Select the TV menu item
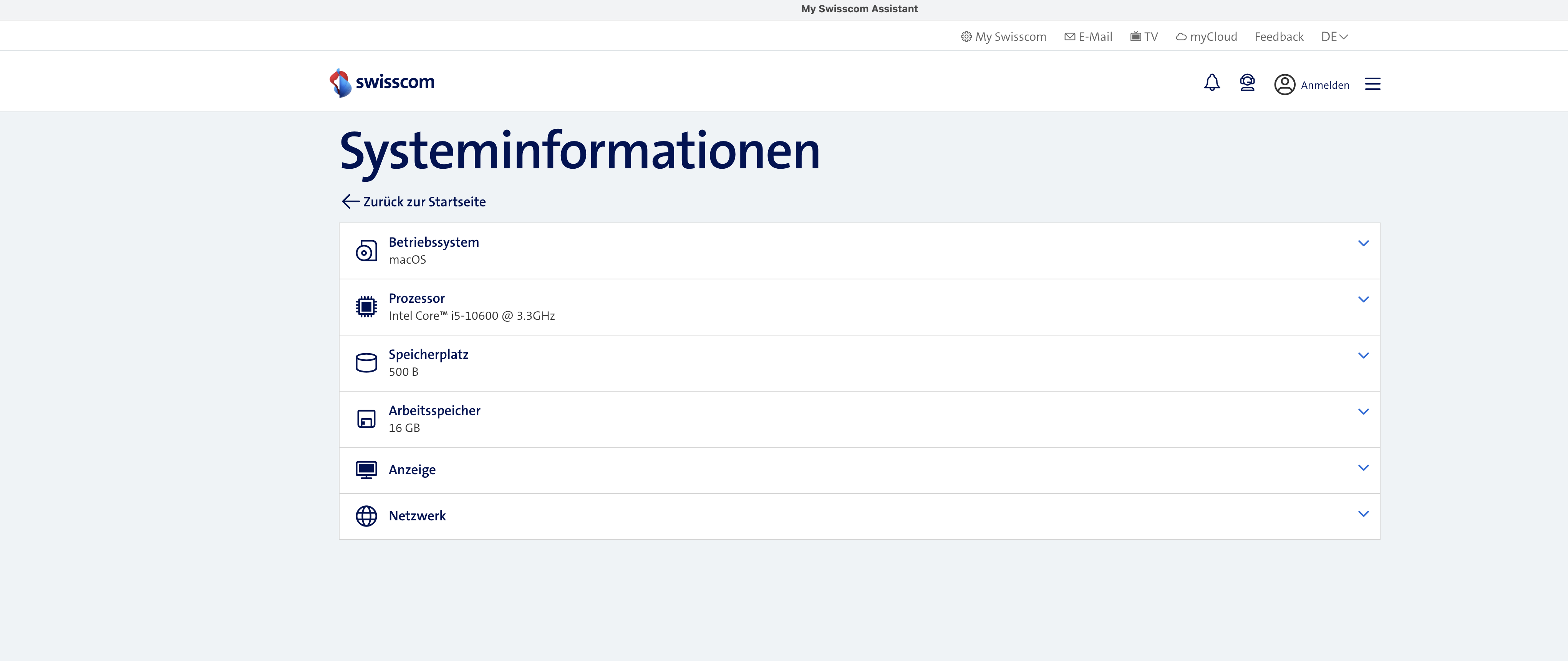The image size is (1568, 661). point(1144,36)
